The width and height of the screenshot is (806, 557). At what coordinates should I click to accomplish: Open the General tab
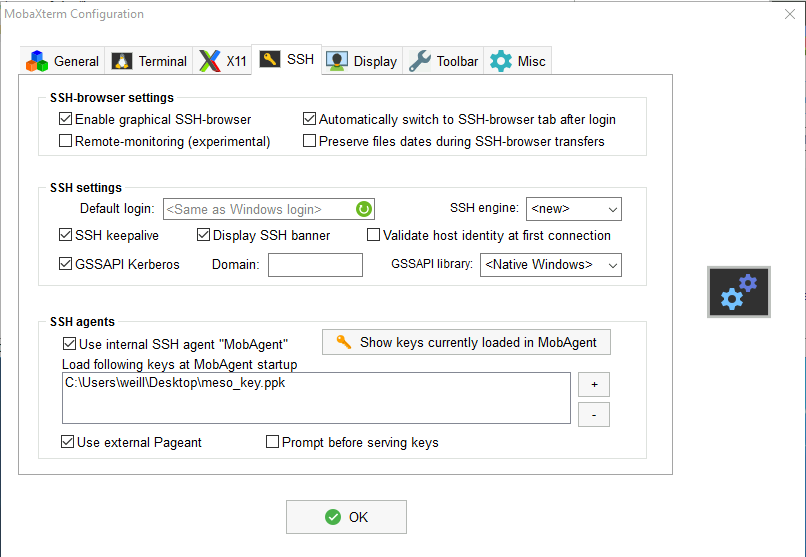coord(62,61)
